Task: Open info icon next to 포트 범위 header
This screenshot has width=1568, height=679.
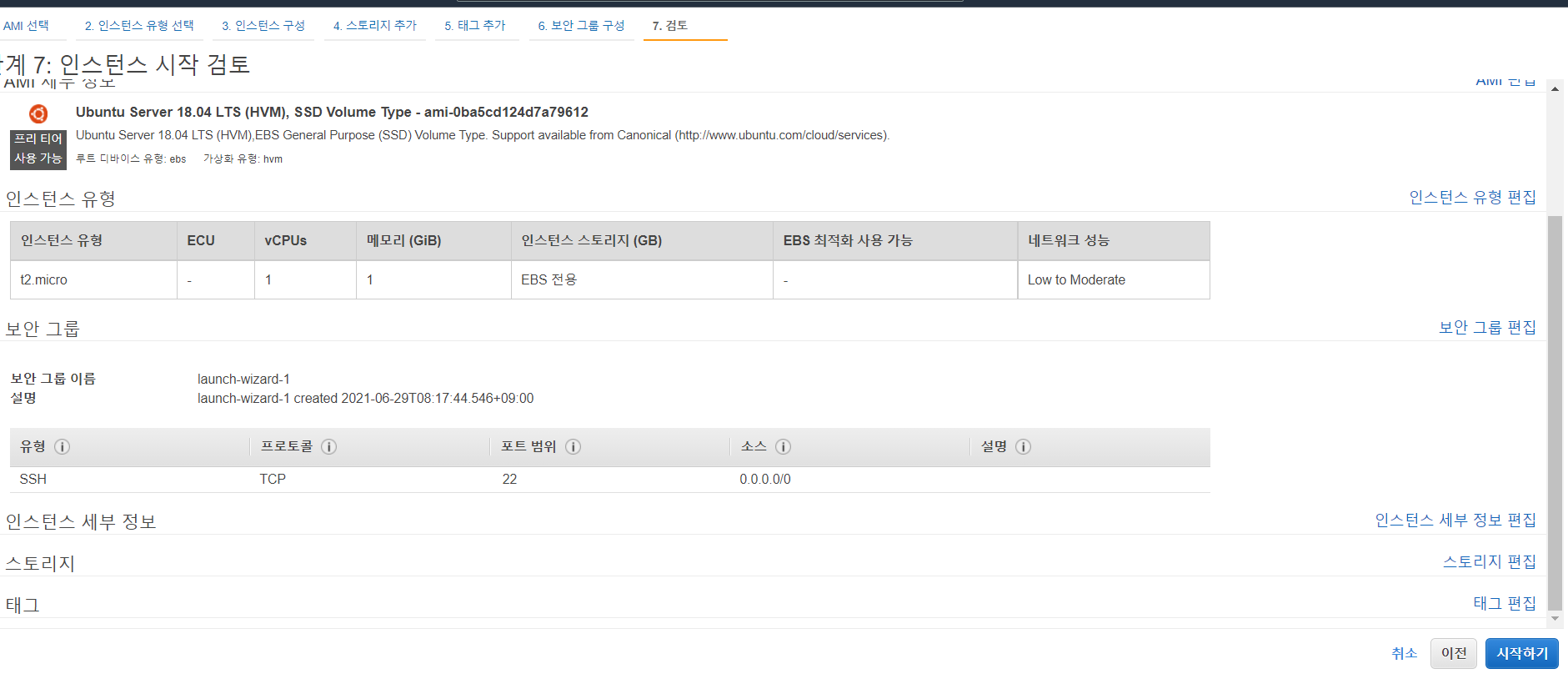Action: point(573,447)
